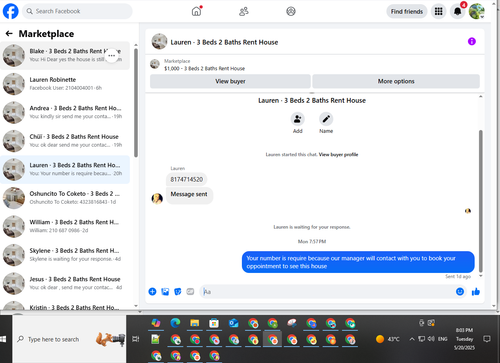Click the conversation list scrollbar
The width and height of the screenshot is (500, 363).
(136, 103)
